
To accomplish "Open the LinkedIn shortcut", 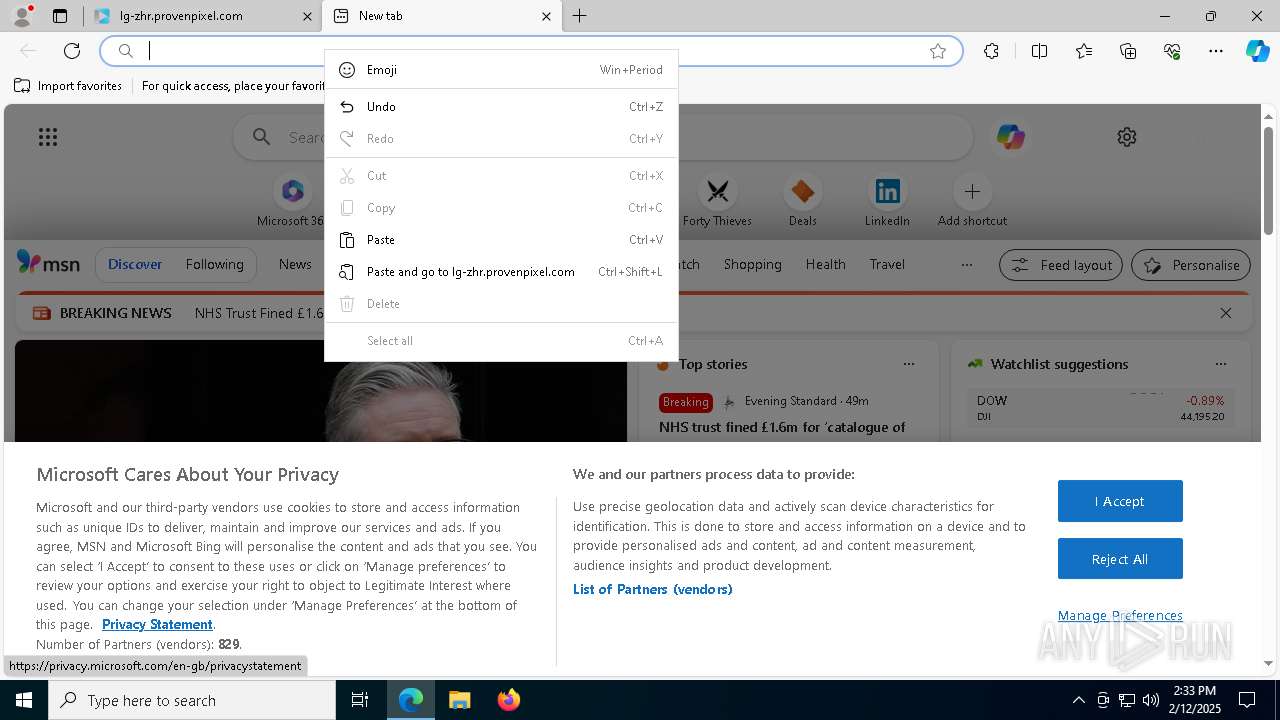I will point(887,202).
